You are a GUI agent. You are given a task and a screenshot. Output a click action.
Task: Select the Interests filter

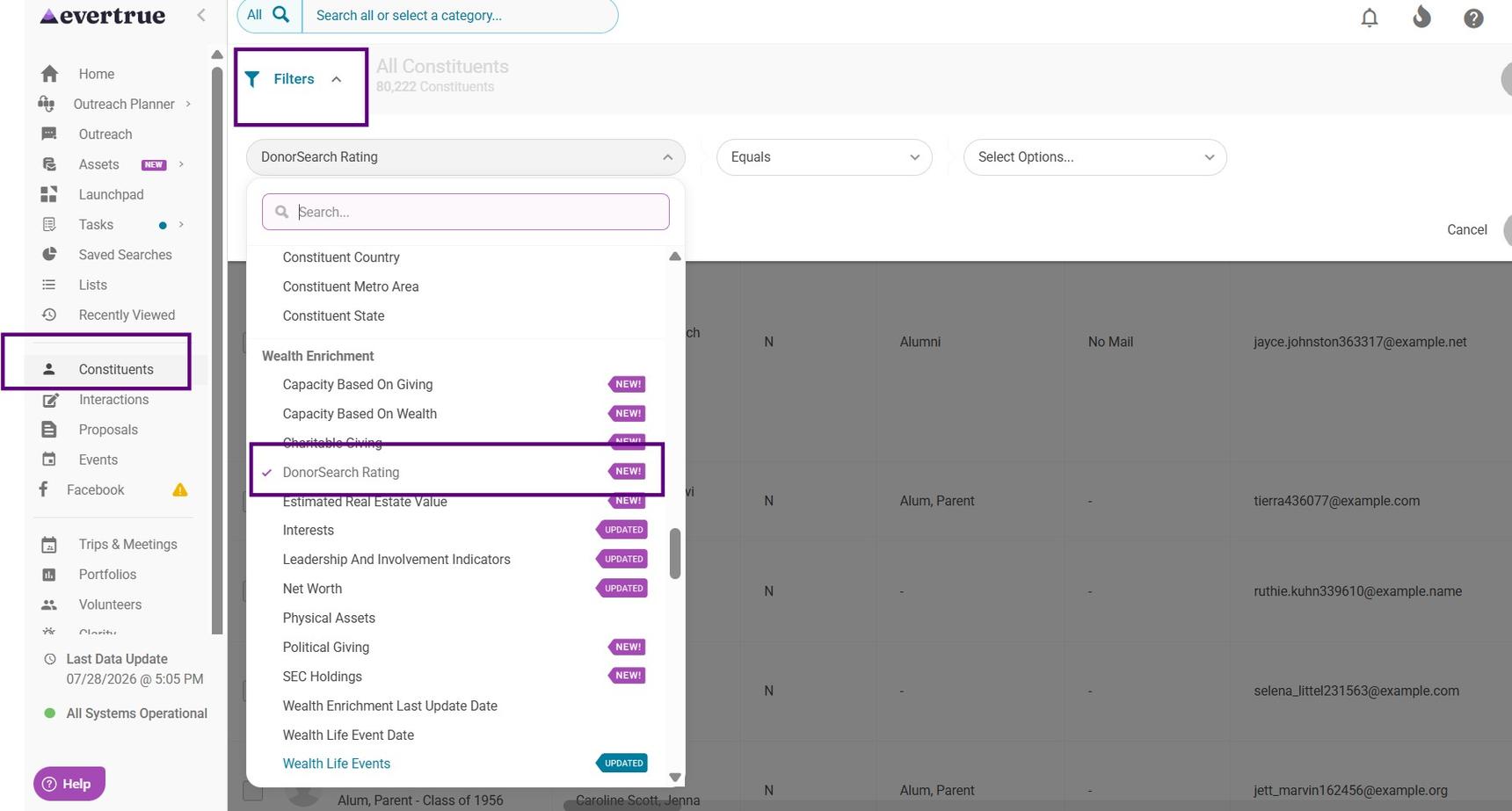pyautogui.click(x=309, y=531)
